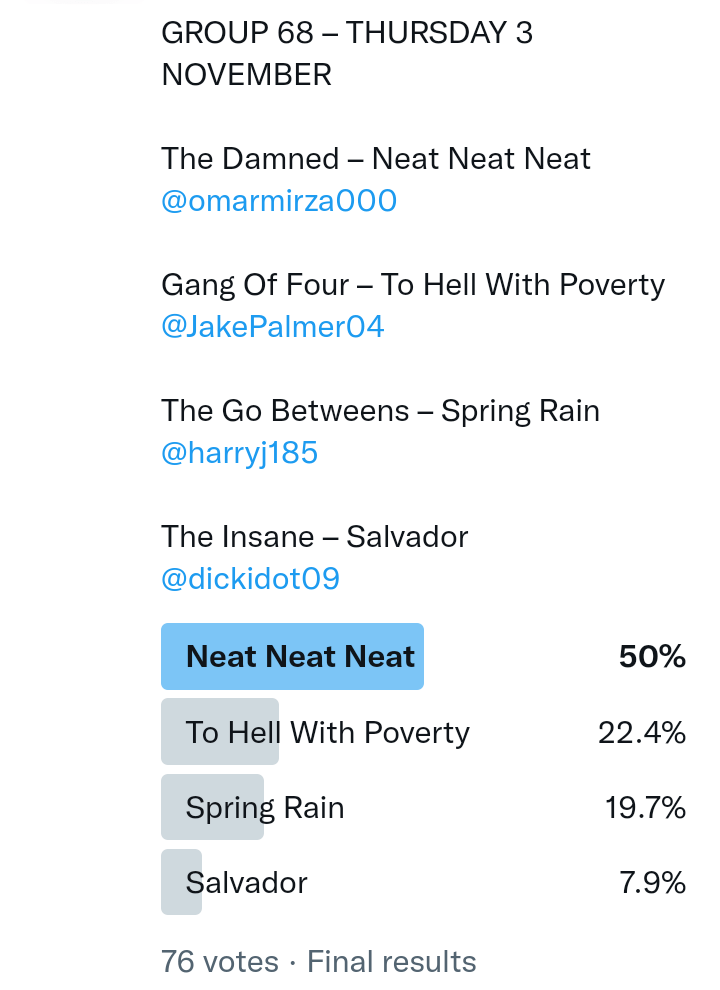Click the 22.4% poll percentage
This screenshot has height=990, width=720.
(642, 732)
